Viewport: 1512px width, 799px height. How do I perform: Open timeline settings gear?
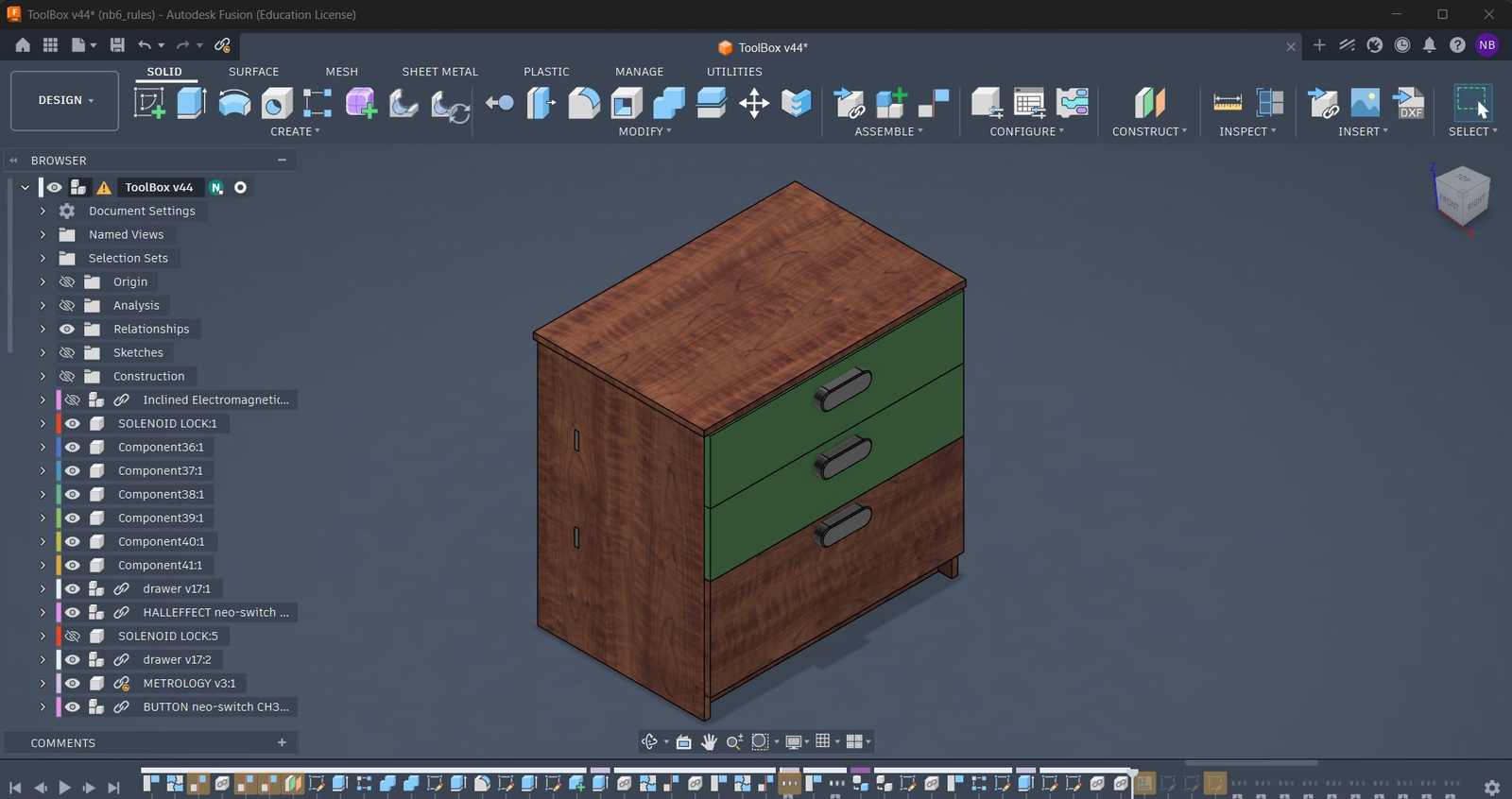1492,787
